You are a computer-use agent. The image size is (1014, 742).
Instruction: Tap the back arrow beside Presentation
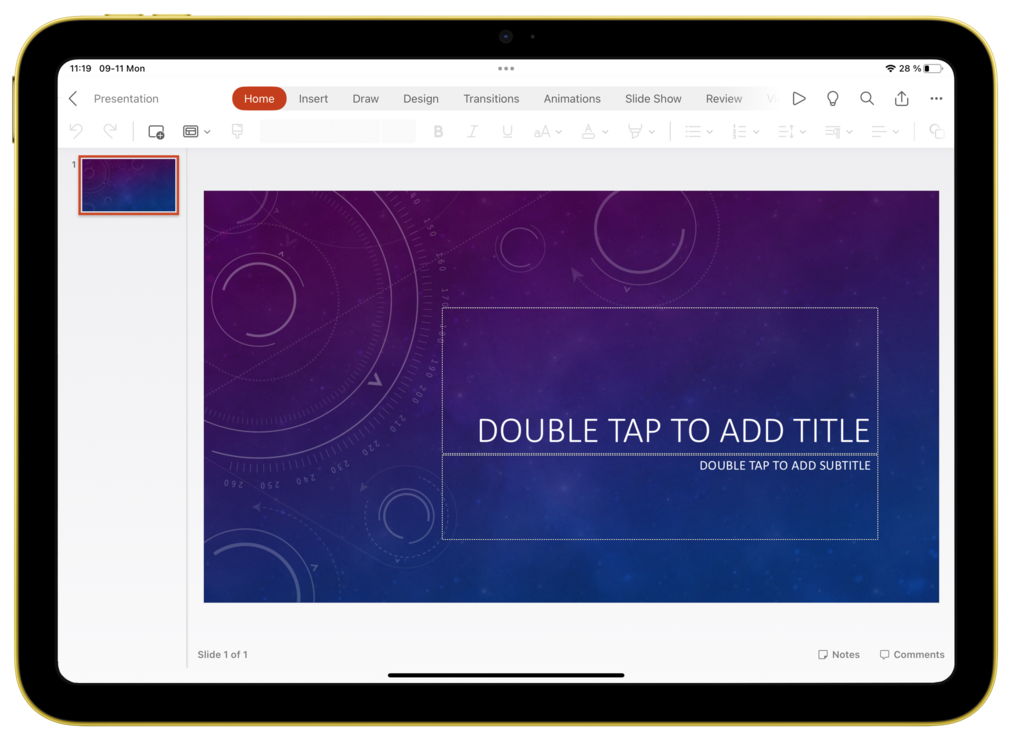(73, 99)
